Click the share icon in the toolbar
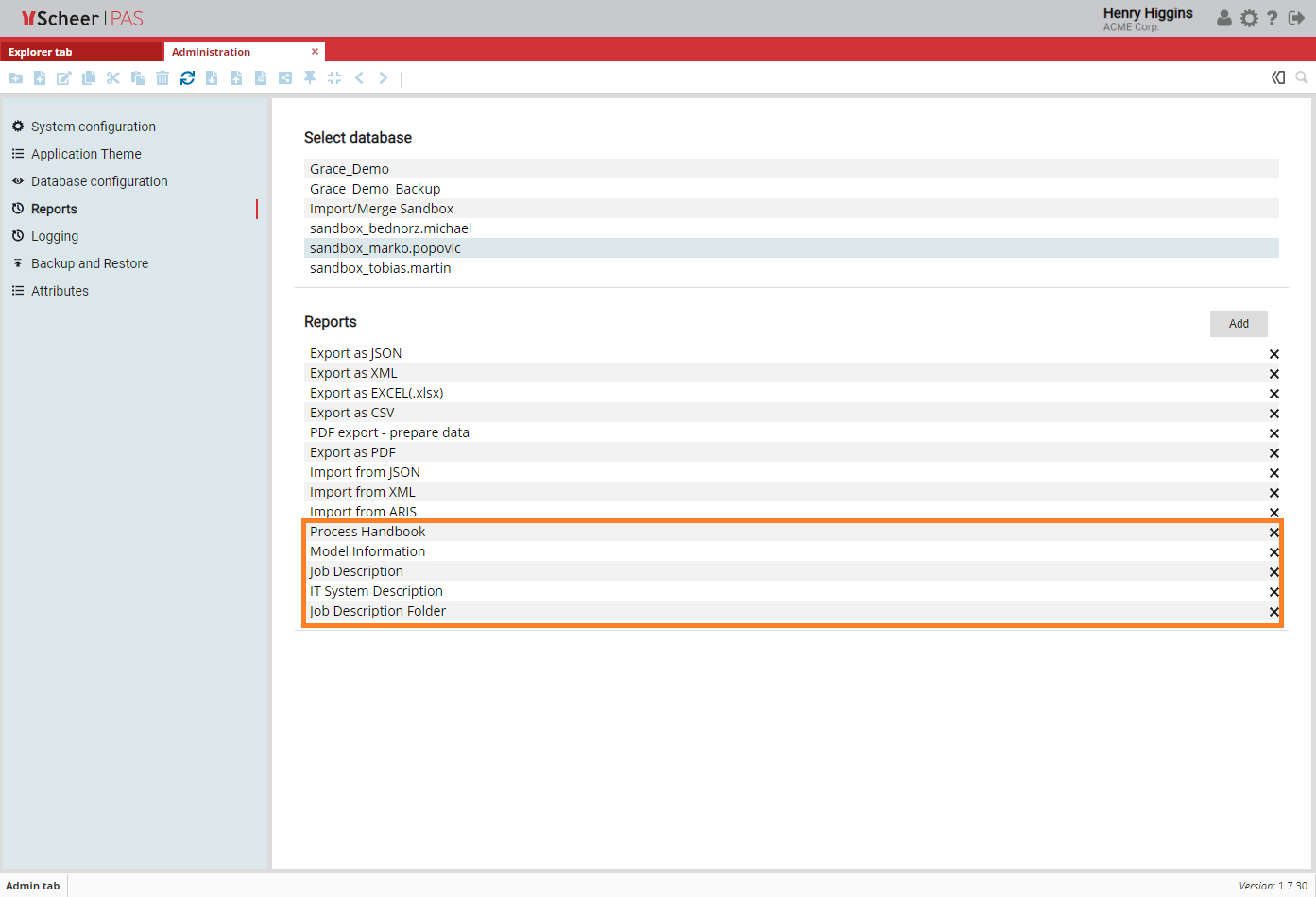This screenshot has width=1316, height=897. click(x=285, y=78)
